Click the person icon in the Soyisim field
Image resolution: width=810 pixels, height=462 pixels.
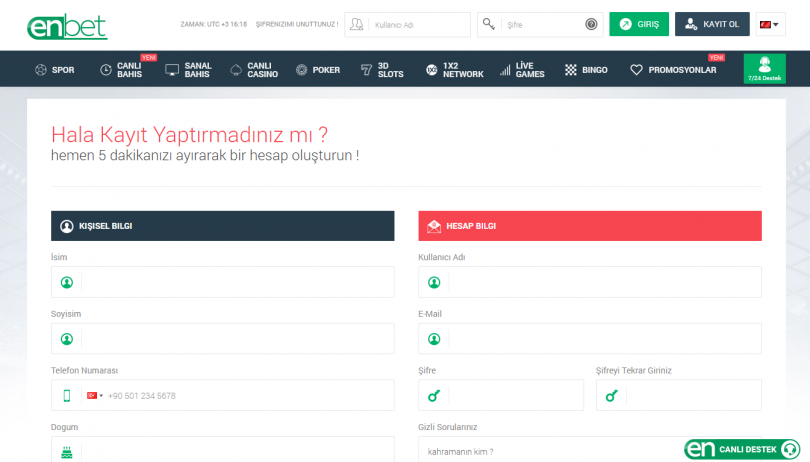pos(67,339)
